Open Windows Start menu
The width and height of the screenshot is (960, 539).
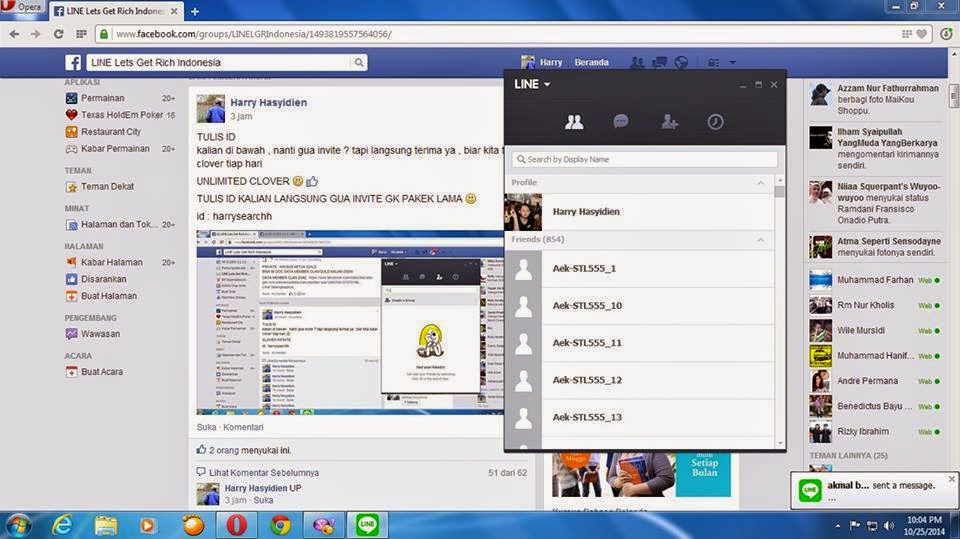[17, 526]
